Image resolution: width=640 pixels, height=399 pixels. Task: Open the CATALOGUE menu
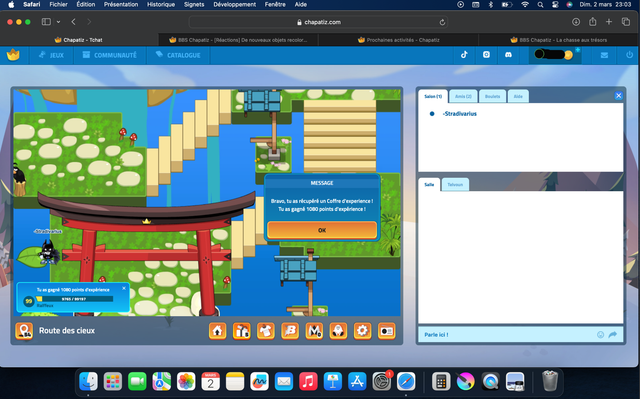[178, 55]
